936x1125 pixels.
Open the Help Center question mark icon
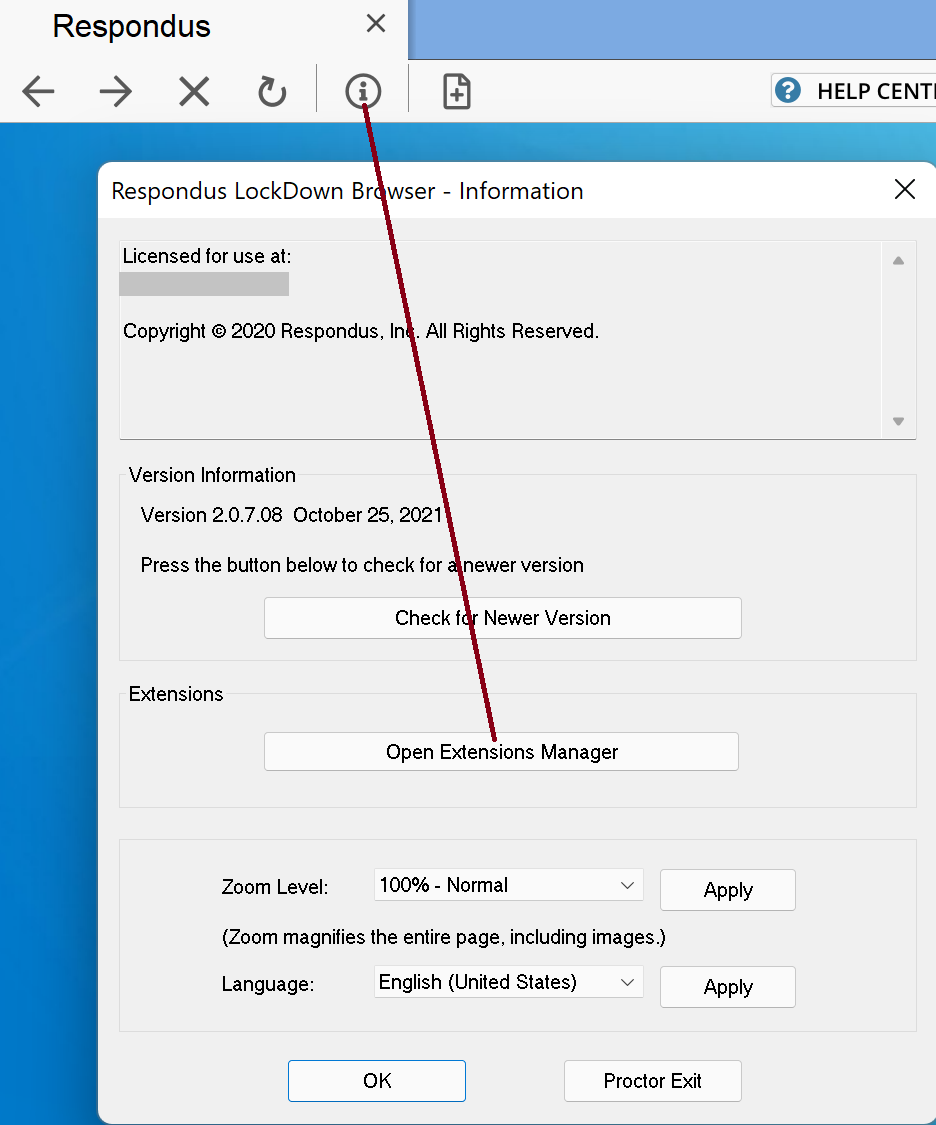(788, 91)
